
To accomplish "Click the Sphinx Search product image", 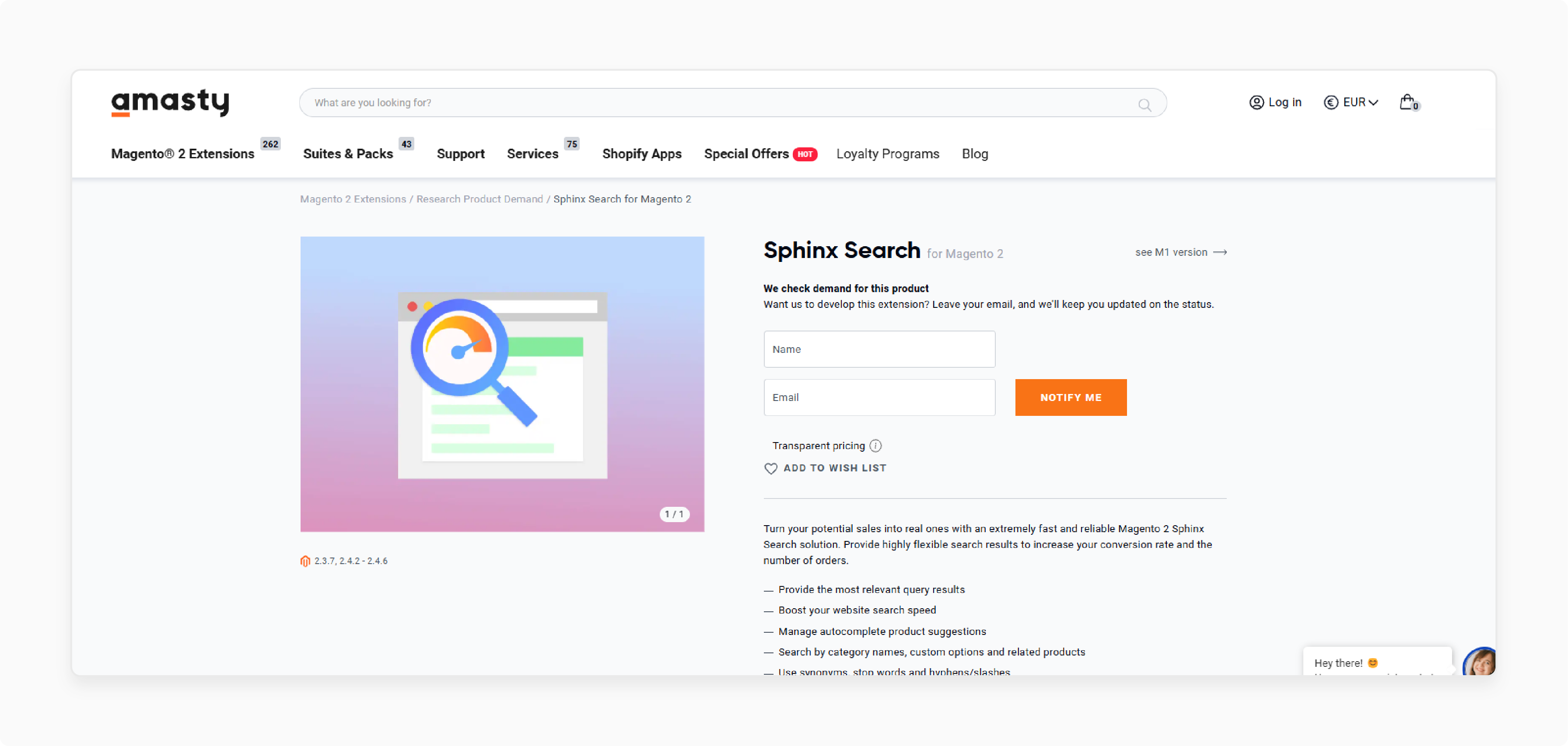I will 502,384.
